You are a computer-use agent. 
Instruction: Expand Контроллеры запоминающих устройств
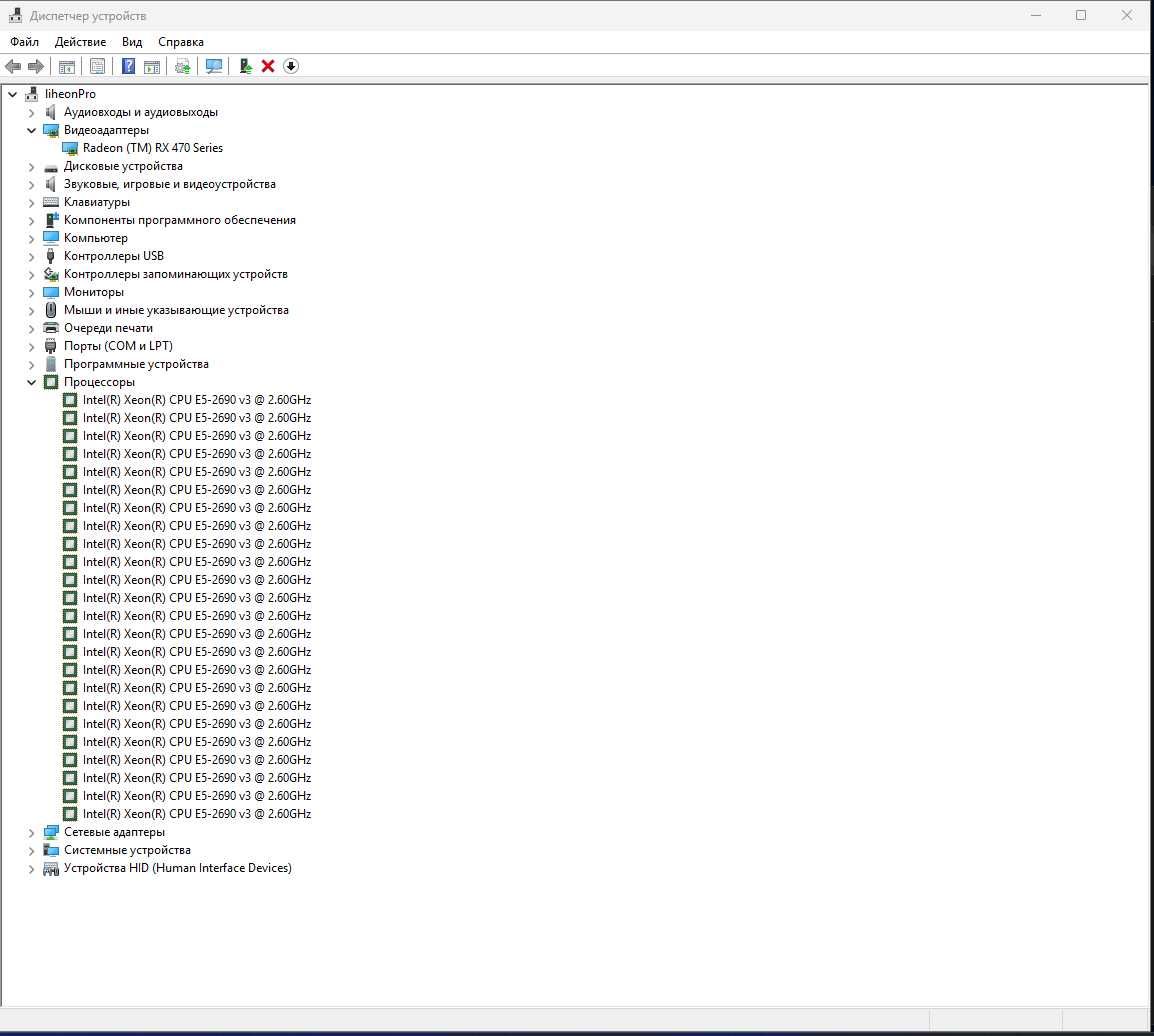[32, 274]
